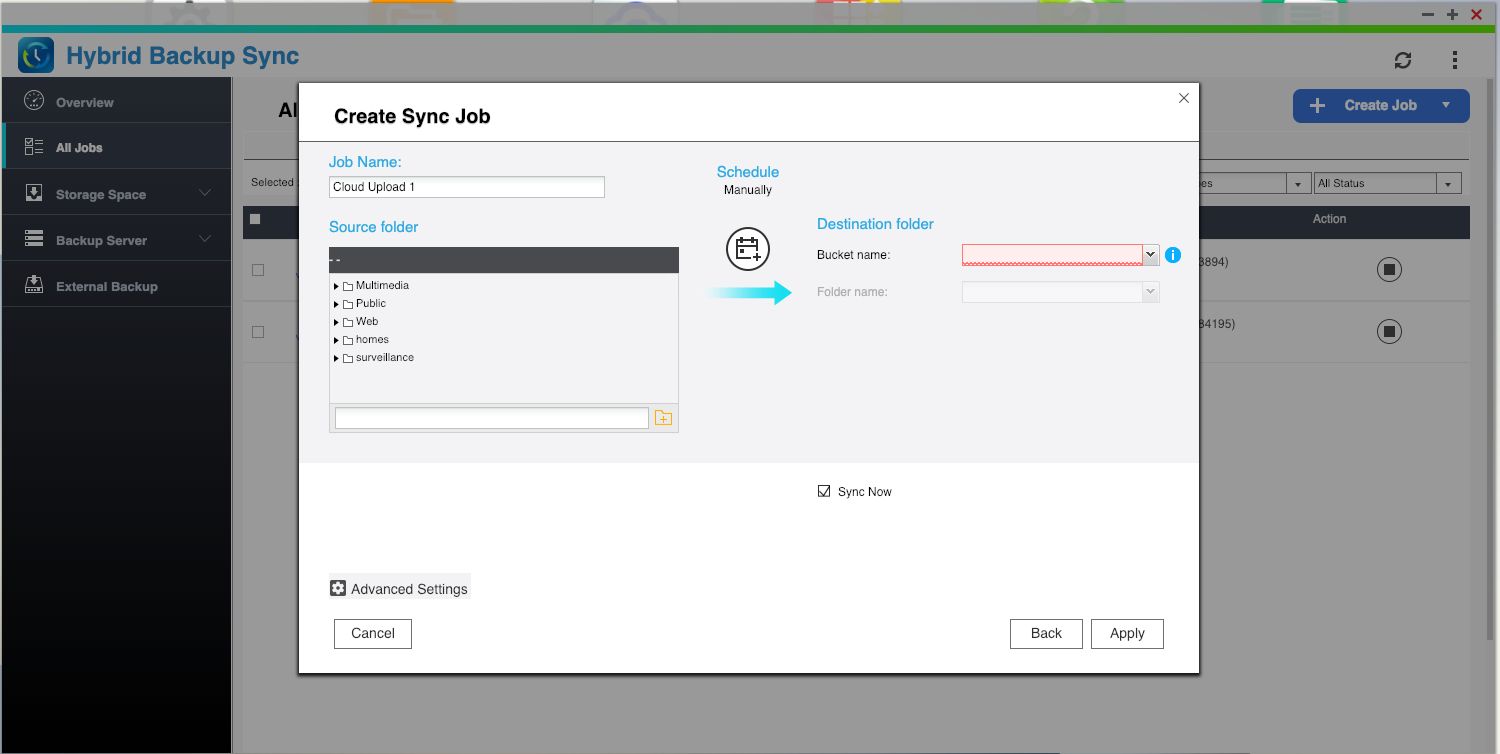Click the bucket name info icon
Image resolution: width=1500 pixels, height=754 pixels.
[x=1173, y=255]
